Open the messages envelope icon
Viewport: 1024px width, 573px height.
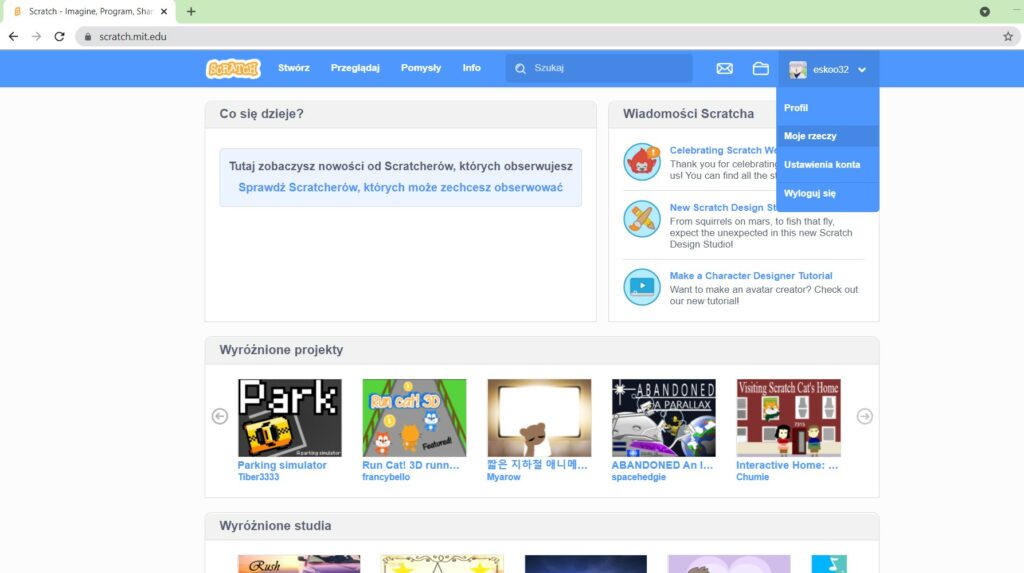[x=725, y=69]
